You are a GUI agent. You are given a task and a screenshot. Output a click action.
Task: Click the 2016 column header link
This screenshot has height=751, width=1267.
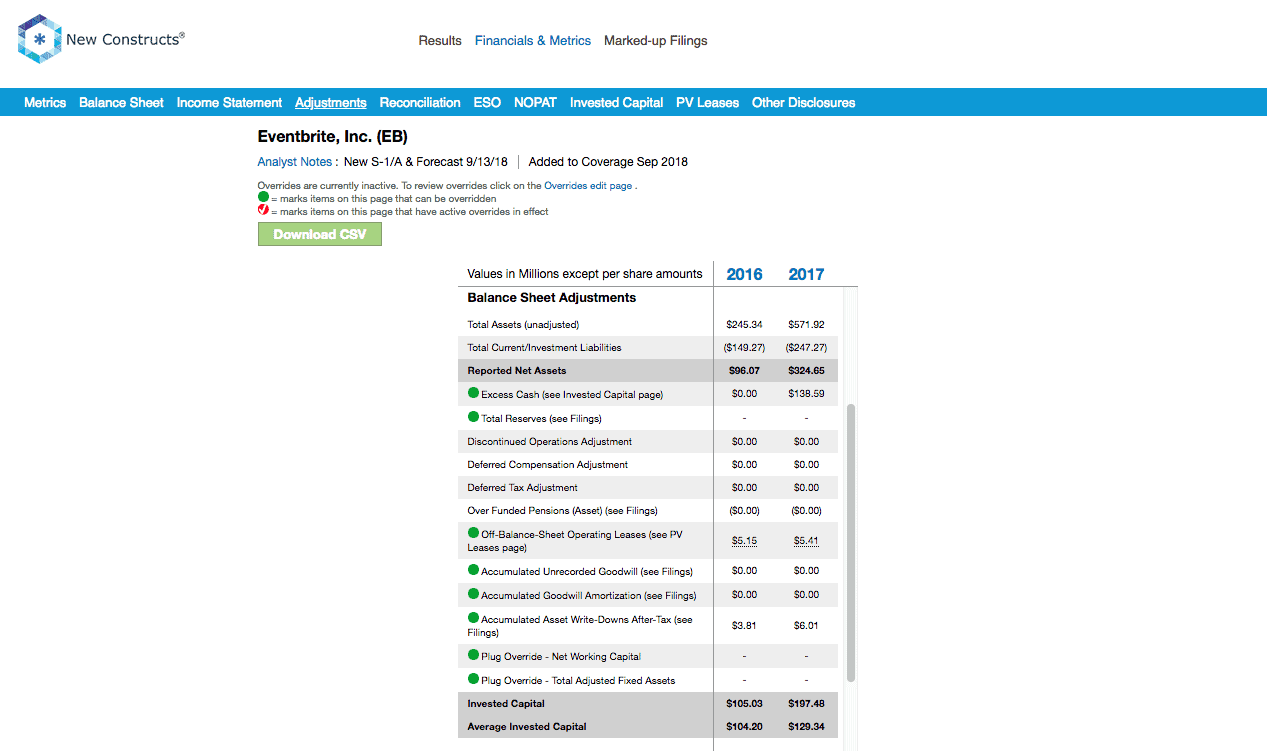[x=744, y=274]
